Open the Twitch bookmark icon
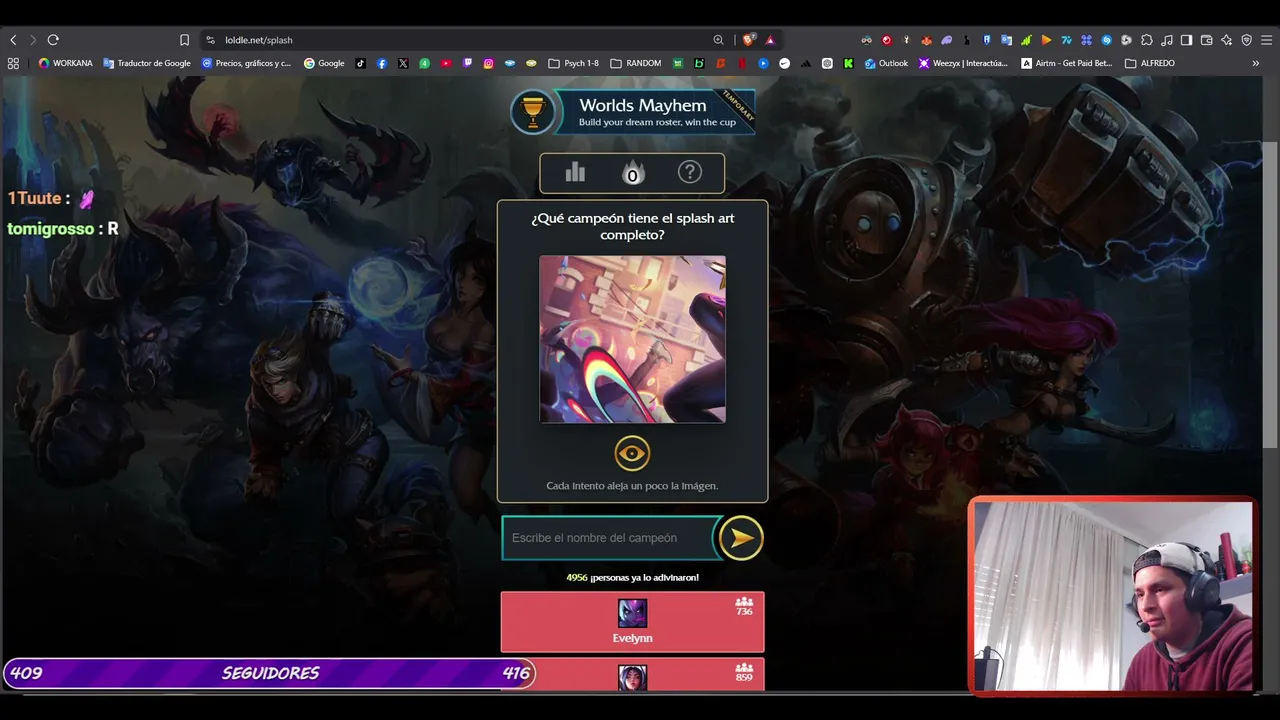Viewport: 1280px width, 720px height. click(467, 63)
